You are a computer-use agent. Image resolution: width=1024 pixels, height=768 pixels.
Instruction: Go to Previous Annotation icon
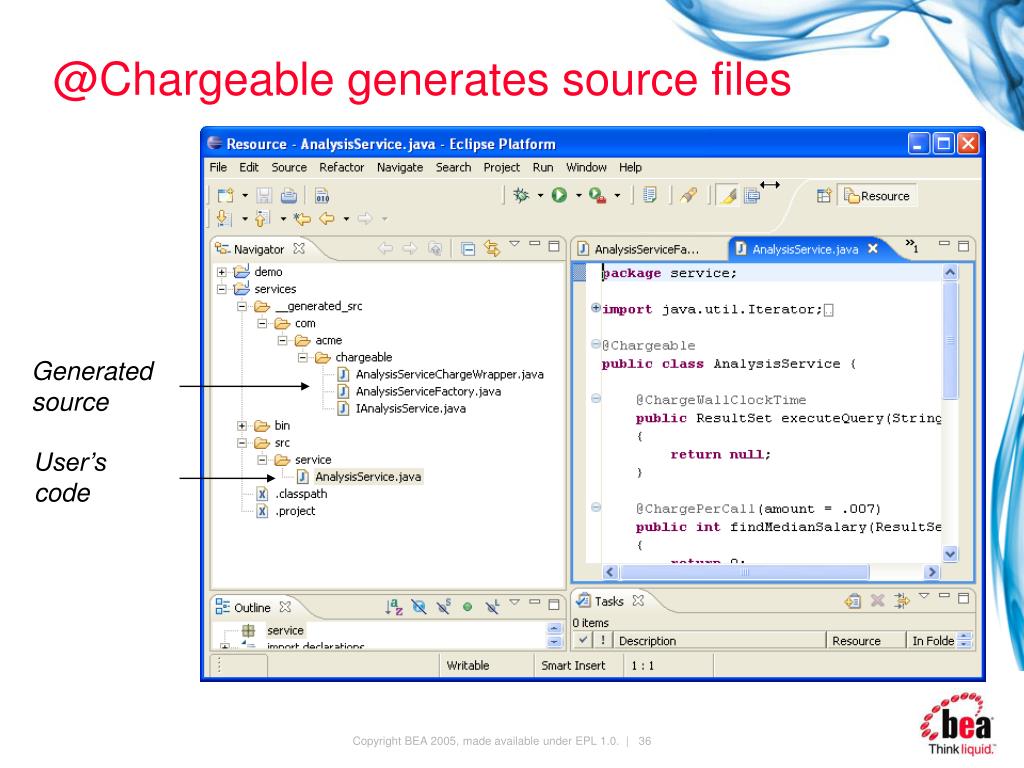[x=262, y=218]
